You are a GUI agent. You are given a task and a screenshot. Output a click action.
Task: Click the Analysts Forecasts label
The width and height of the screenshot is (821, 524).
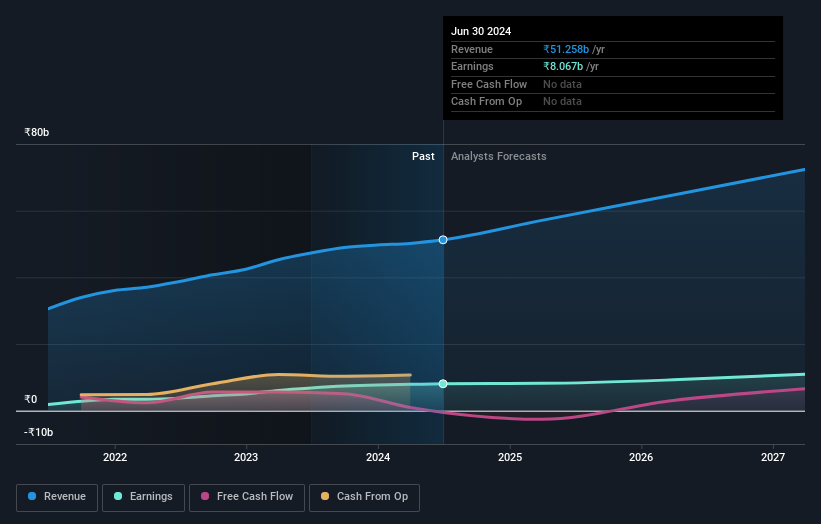tap(498, 157)
